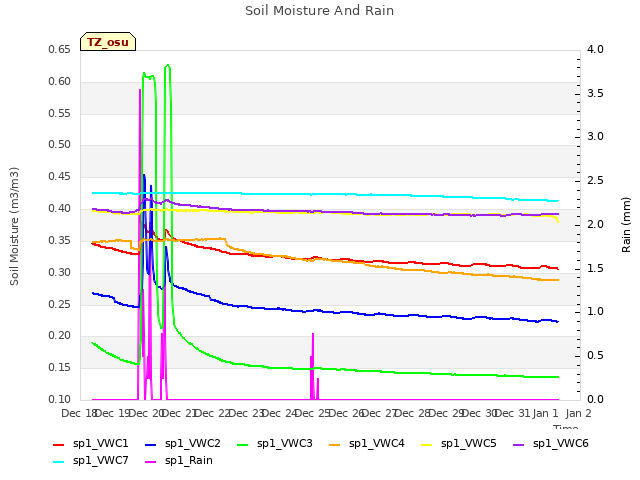The height and width of the screenshot is (480, 640).
Task: Click the Jan 1 date label
Action: 546,413
